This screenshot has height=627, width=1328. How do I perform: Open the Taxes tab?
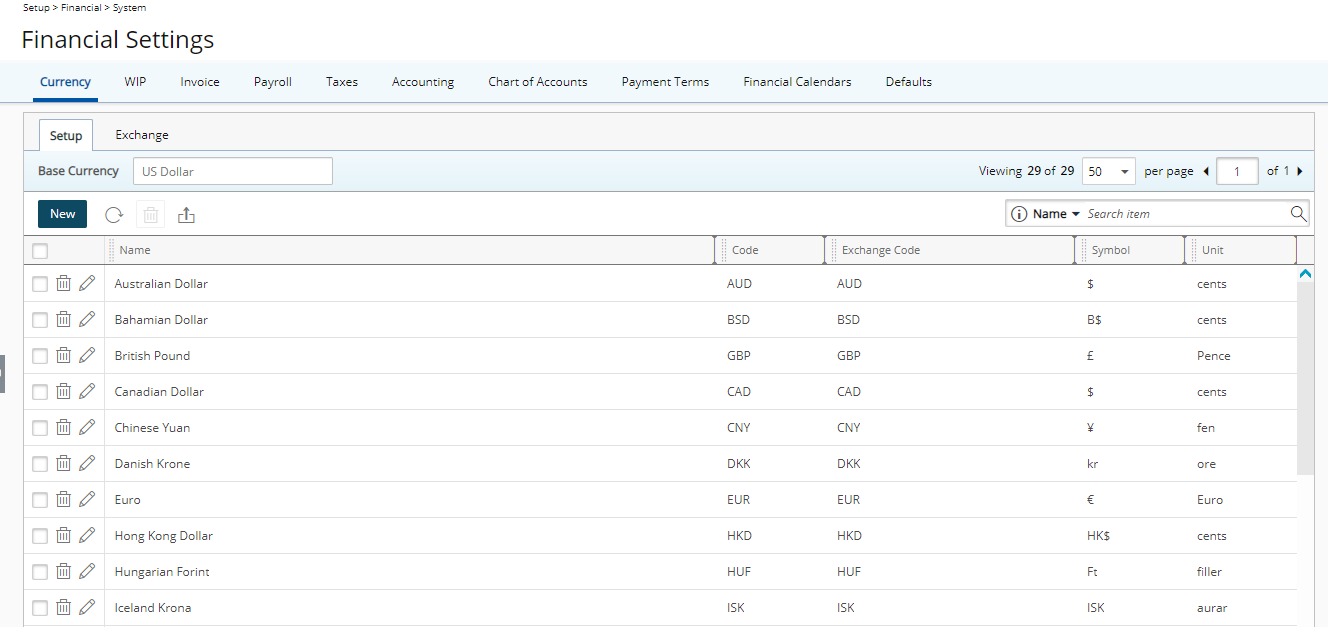pos(342,82)
